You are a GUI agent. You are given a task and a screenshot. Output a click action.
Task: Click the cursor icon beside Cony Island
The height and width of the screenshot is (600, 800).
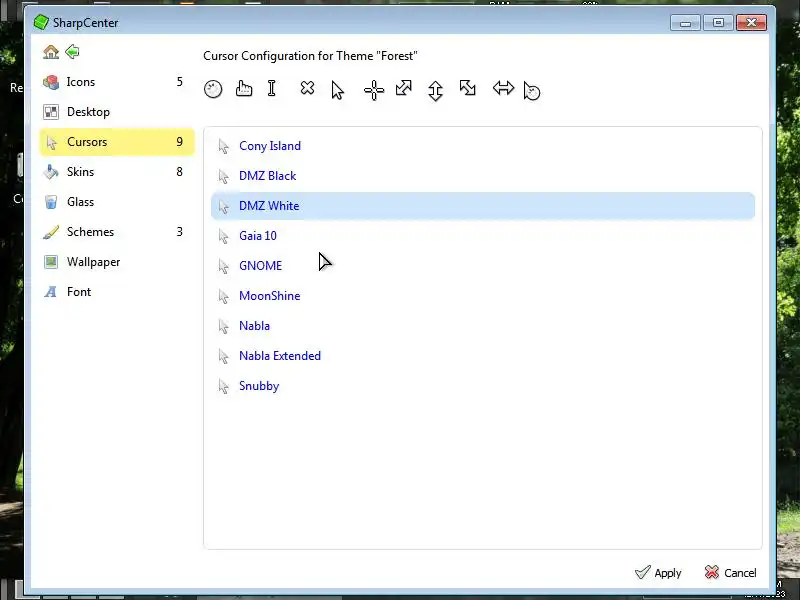click(223, 146)
